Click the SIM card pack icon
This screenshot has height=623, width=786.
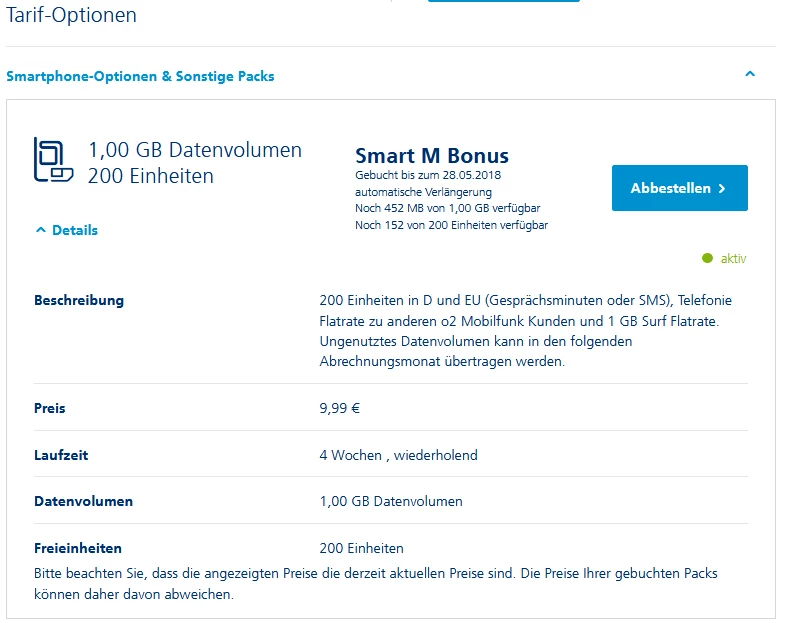click(53, 160)
